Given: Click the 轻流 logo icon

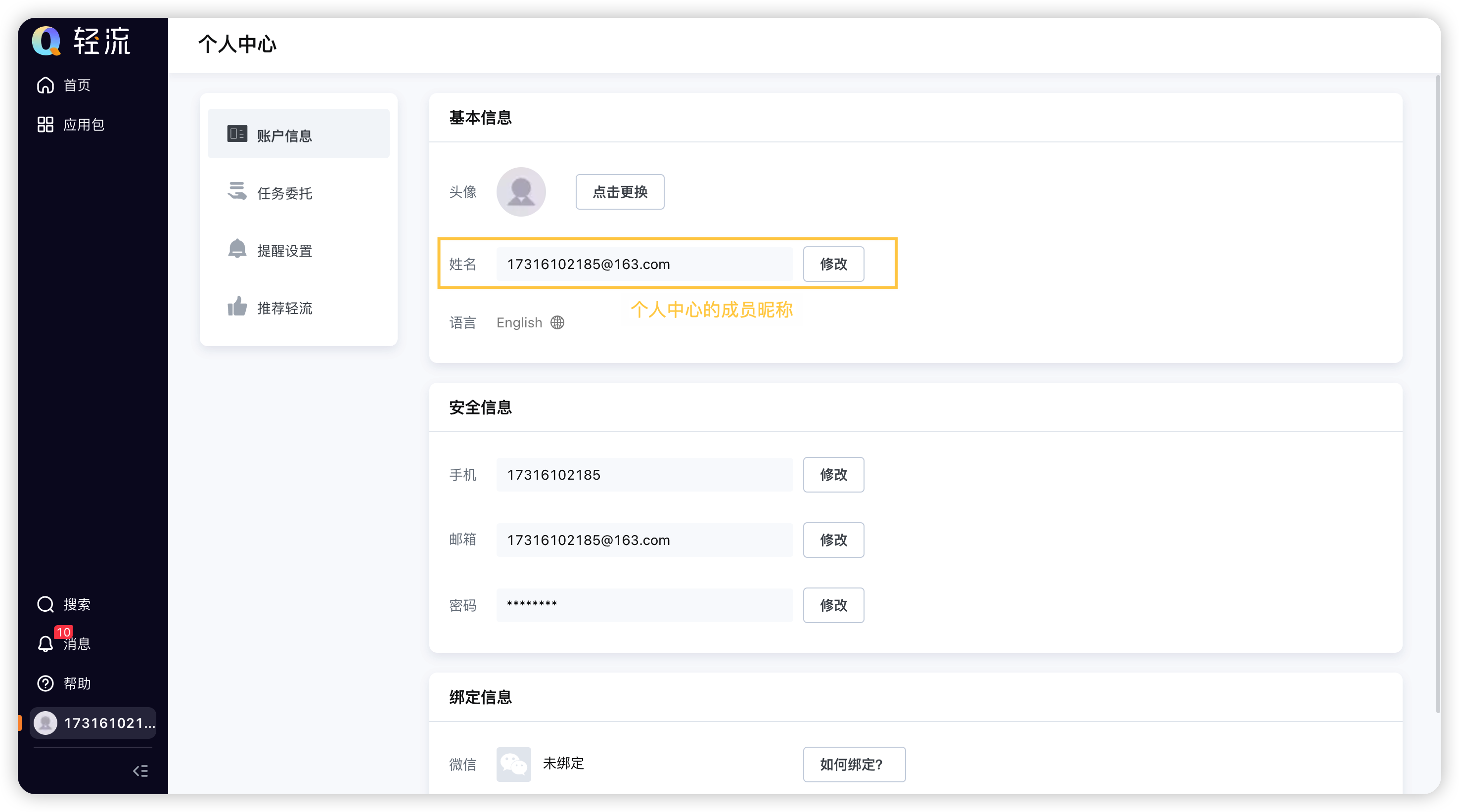Looking at the screenshot, I should click(46, 41).
